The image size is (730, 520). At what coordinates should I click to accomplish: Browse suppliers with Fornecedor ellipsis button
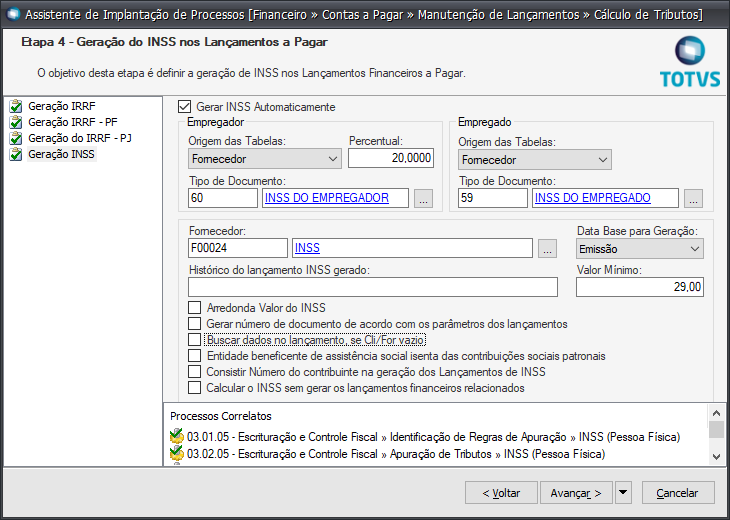coord(547,248)
